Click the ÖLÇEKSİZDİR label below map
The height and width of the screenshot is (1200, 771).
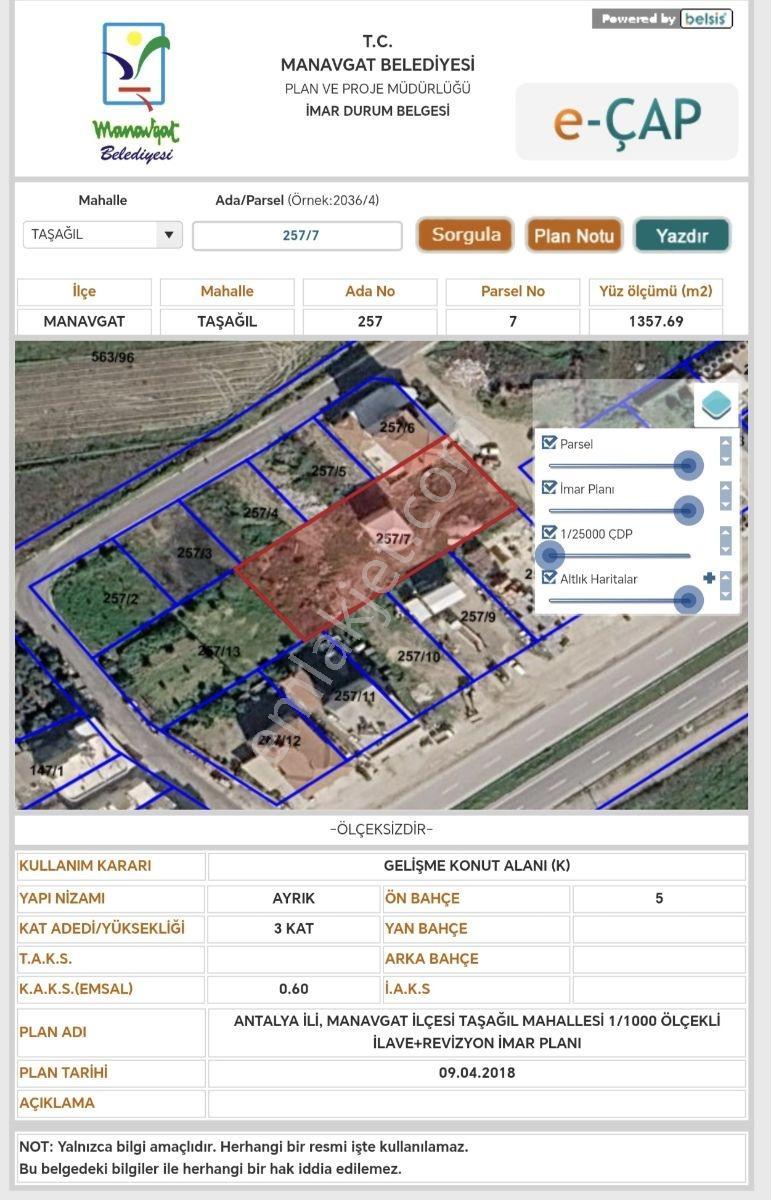(381, 829)
